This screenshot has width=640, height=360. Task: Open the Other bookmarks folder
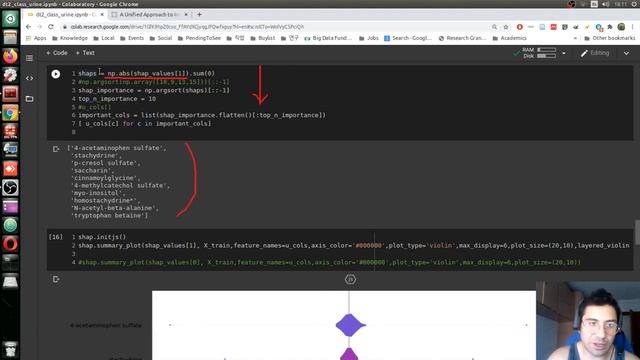(x=609, y=38)
